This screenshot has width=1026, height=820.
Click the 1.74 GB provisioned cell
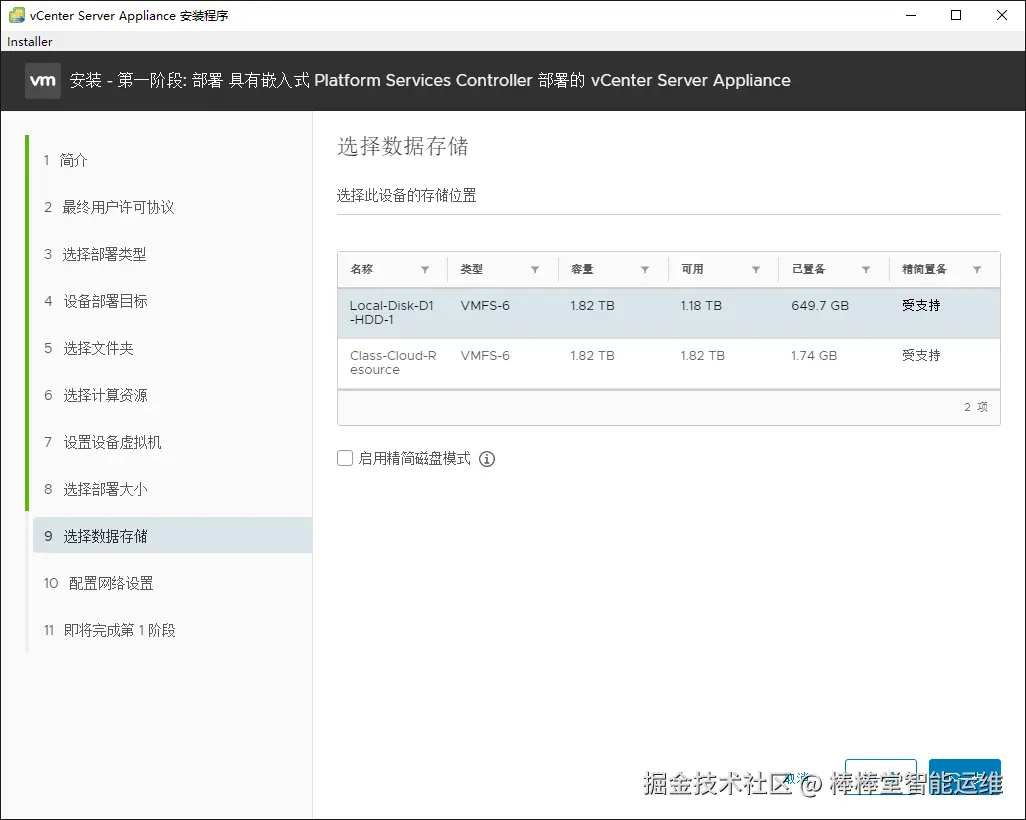(814, 356)
